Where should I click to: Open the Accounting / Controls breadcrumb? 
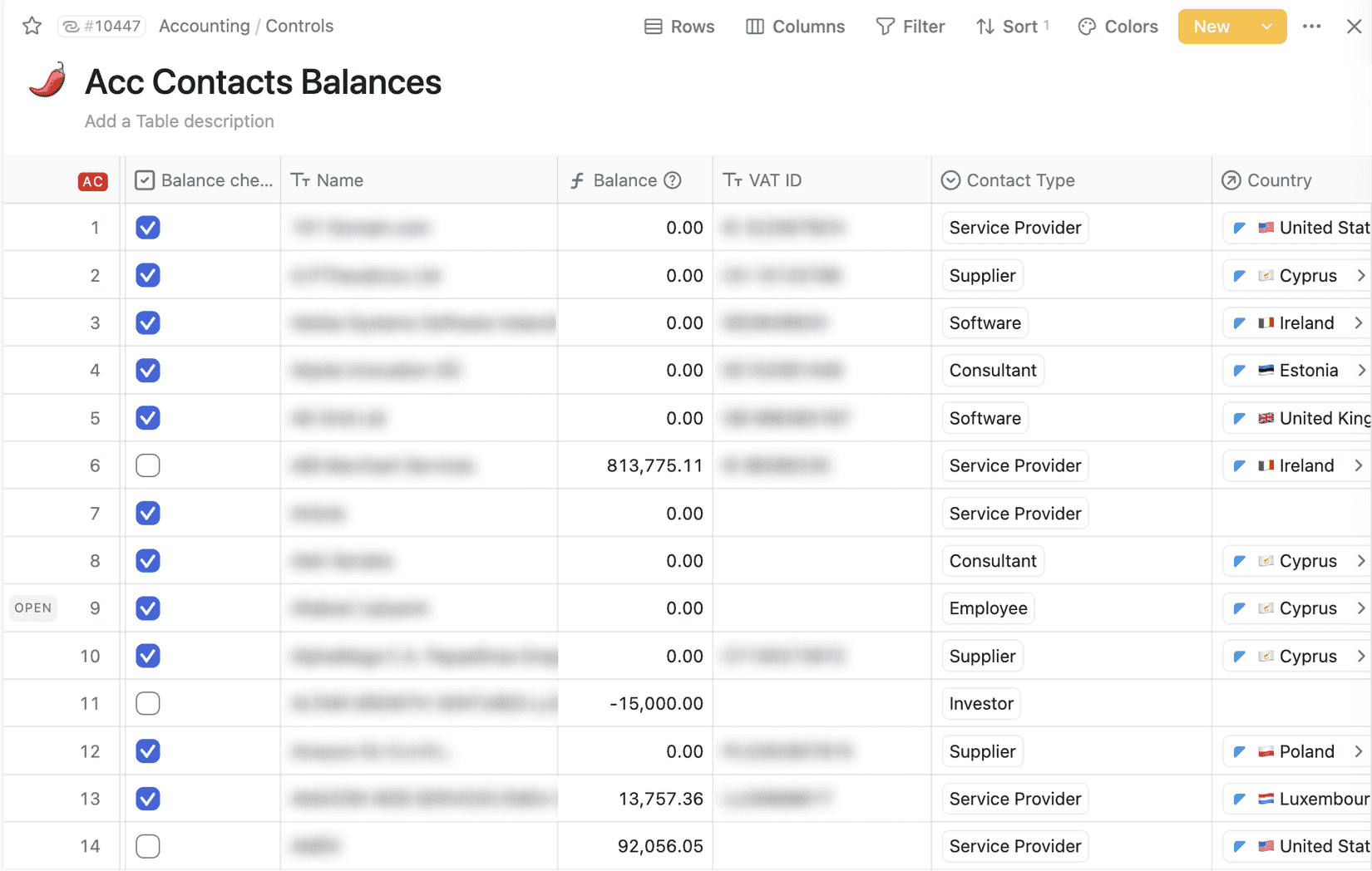245,26
